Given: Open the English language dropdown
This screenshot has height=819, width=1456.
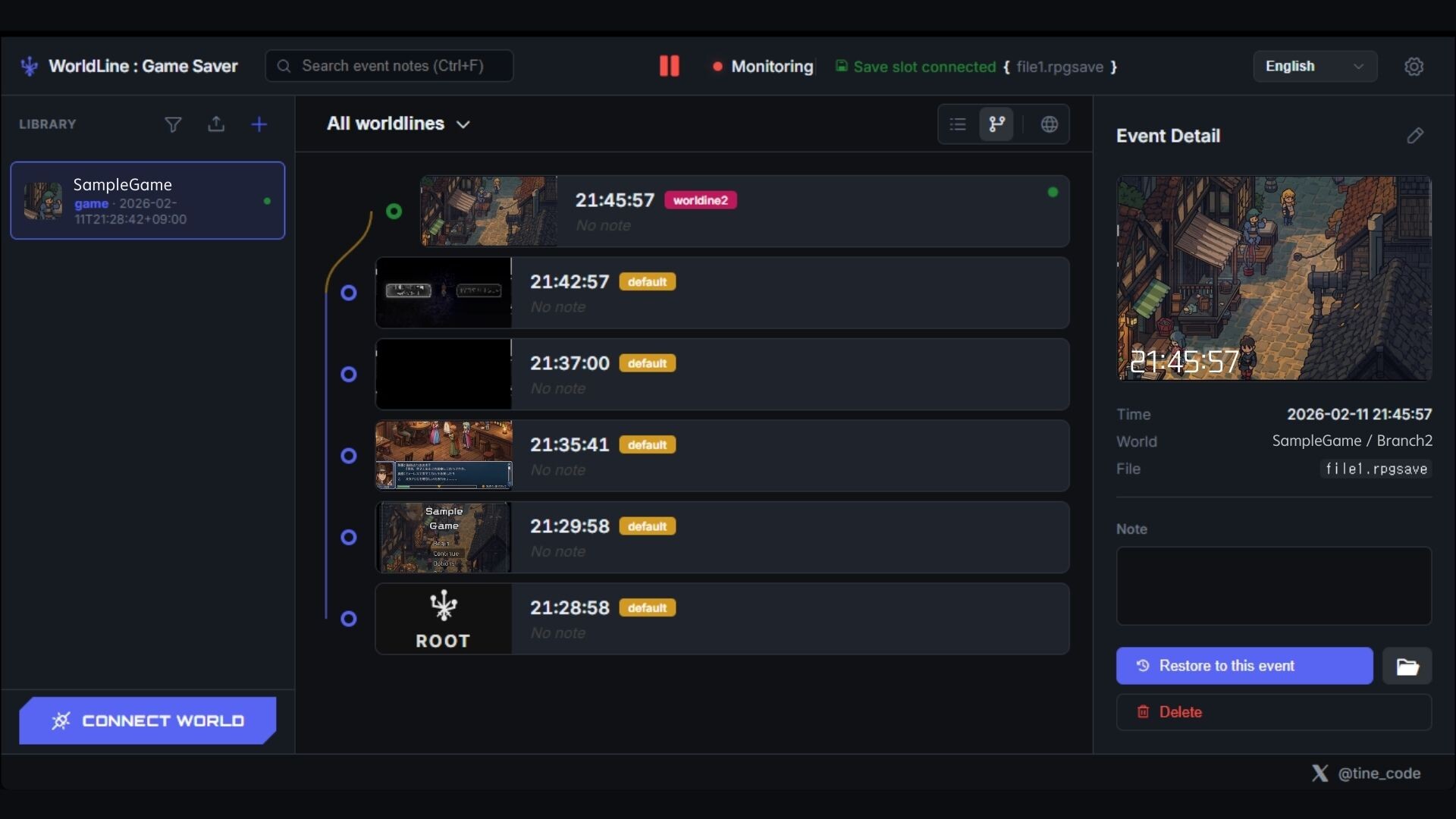Looking at the screenshot, I should pos(1314,67).
